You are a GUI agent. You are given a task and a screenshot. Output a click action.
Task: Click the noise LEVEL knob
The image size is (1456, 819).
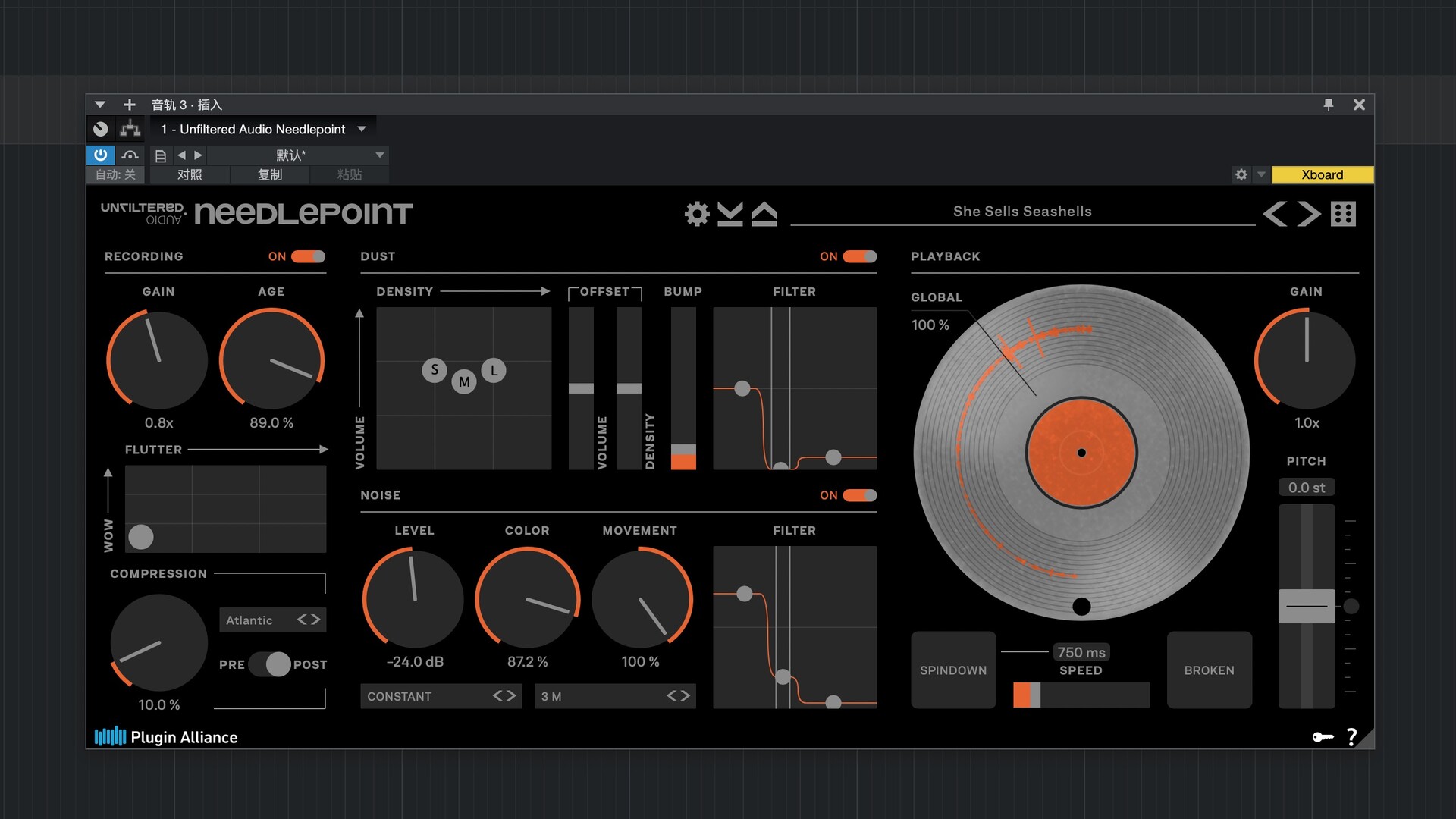coord(413,598)
